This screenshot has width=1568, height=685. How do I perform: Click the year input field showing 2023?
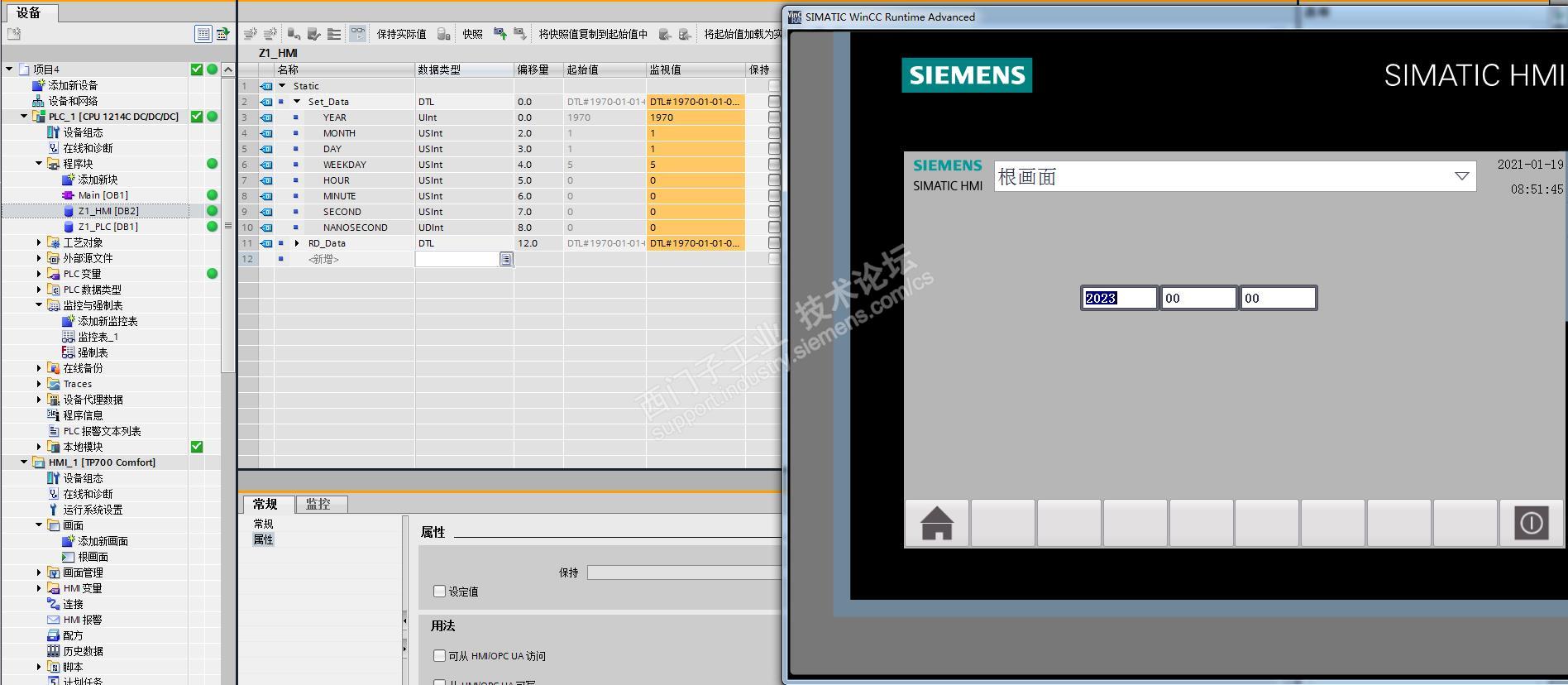pos(1119,298)
